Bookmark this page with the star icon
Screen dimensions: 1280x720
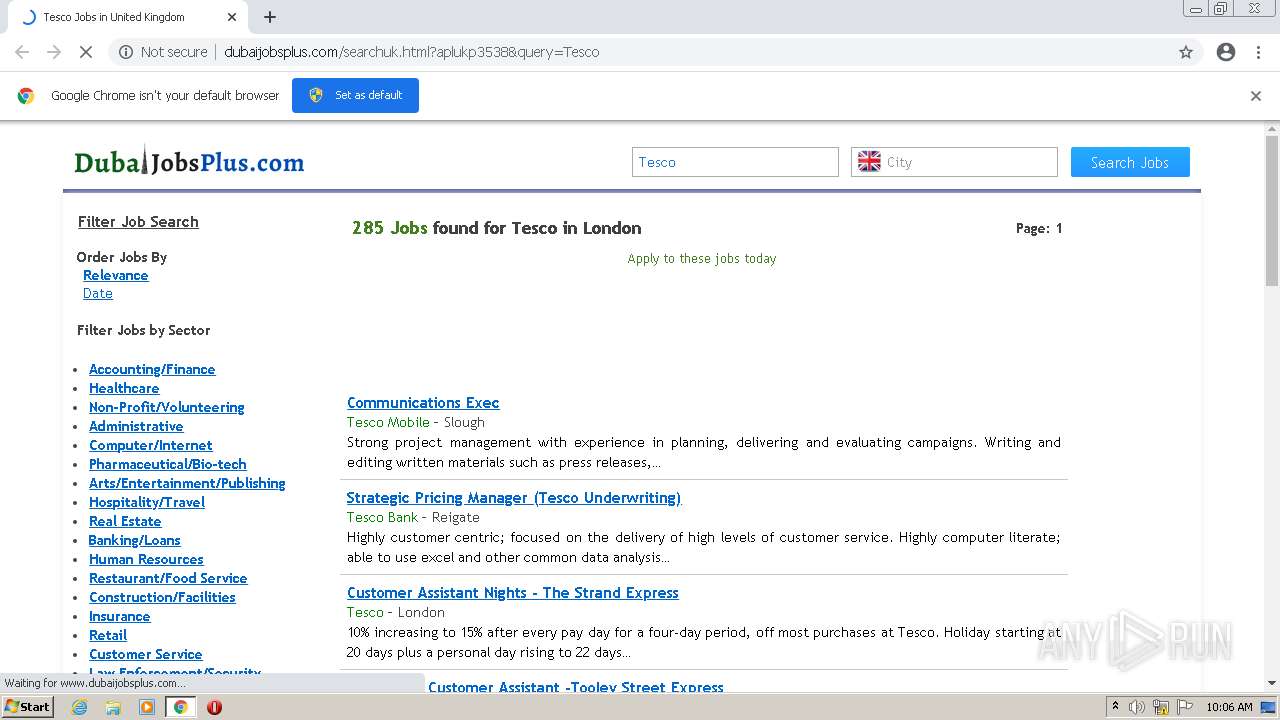(1186, 52)
